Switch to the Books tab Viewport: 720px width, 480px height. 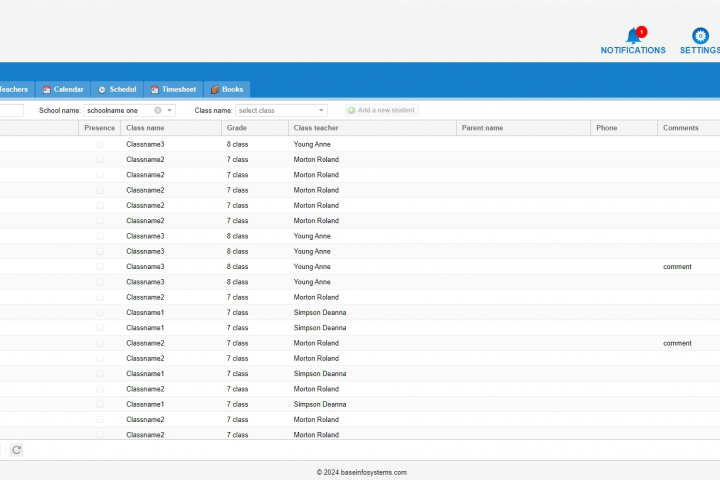click(x=227, y=89)
